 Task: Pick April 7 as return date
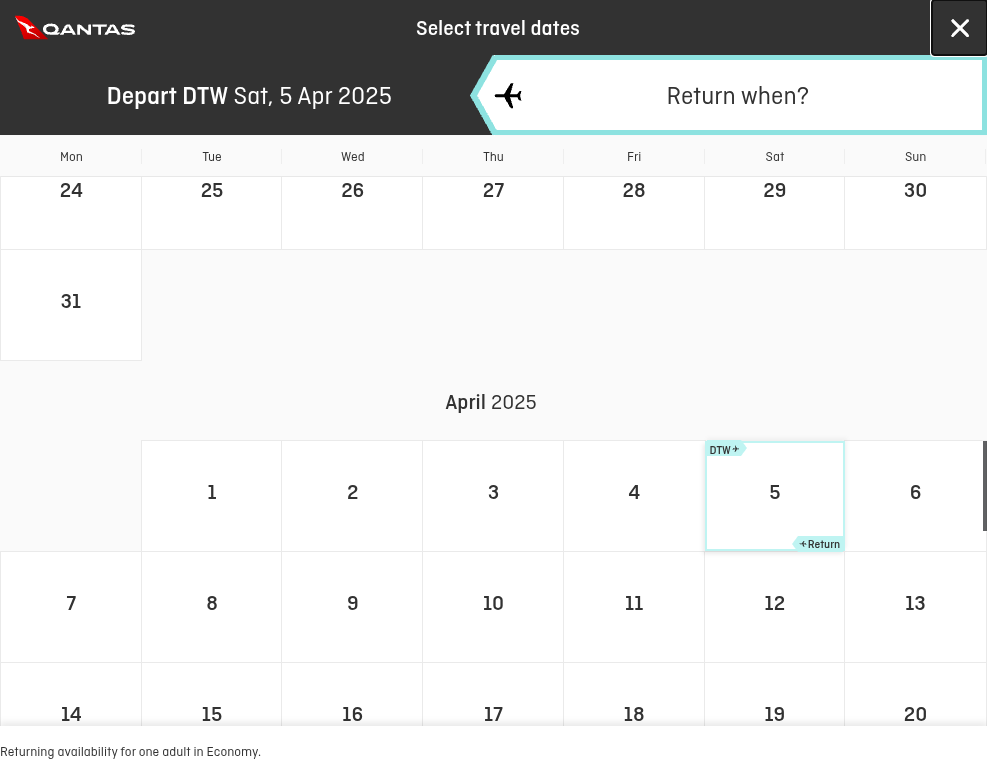click(71, 607)
